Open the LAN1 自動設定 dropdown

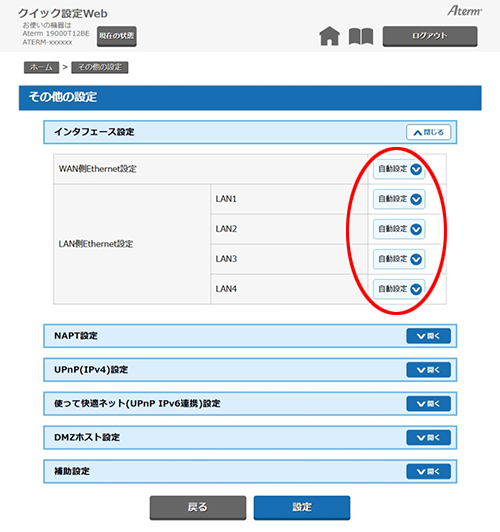point(399,199)
